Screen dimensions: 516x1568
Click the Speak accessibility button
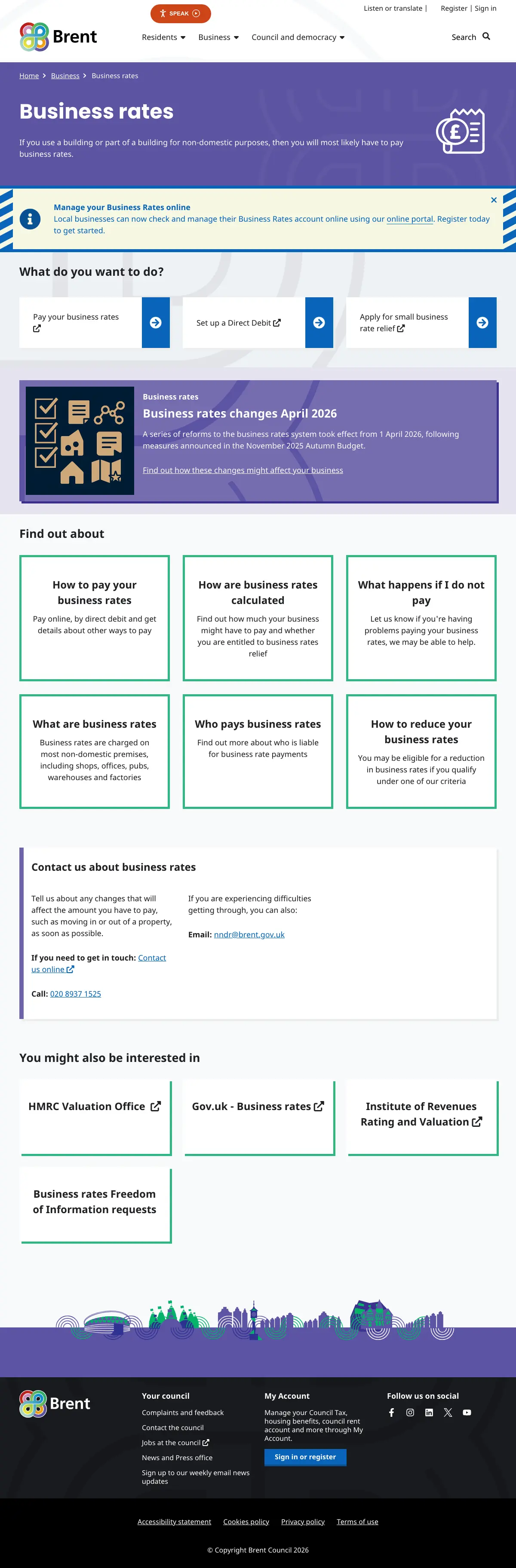pos(180,13)
